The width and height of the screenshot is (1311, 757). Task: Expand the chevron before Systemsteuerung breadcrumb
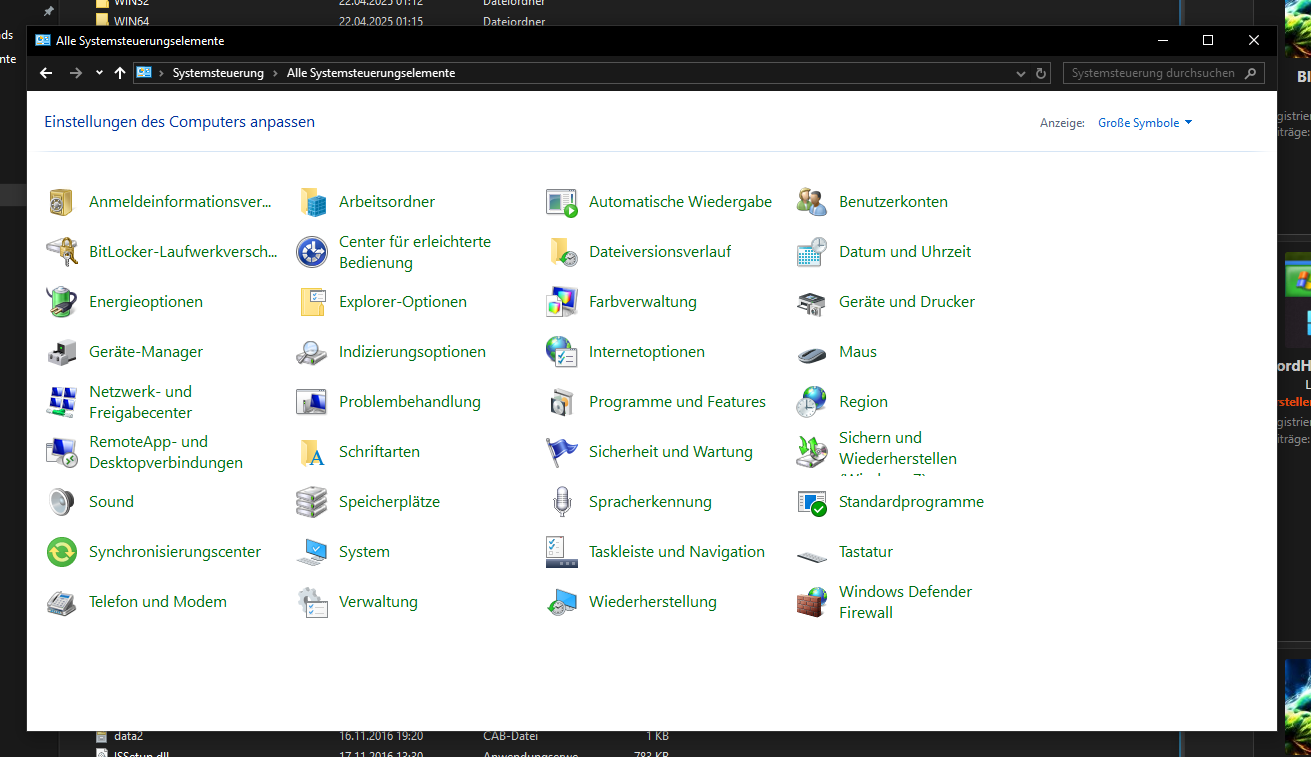coord(161,73)
